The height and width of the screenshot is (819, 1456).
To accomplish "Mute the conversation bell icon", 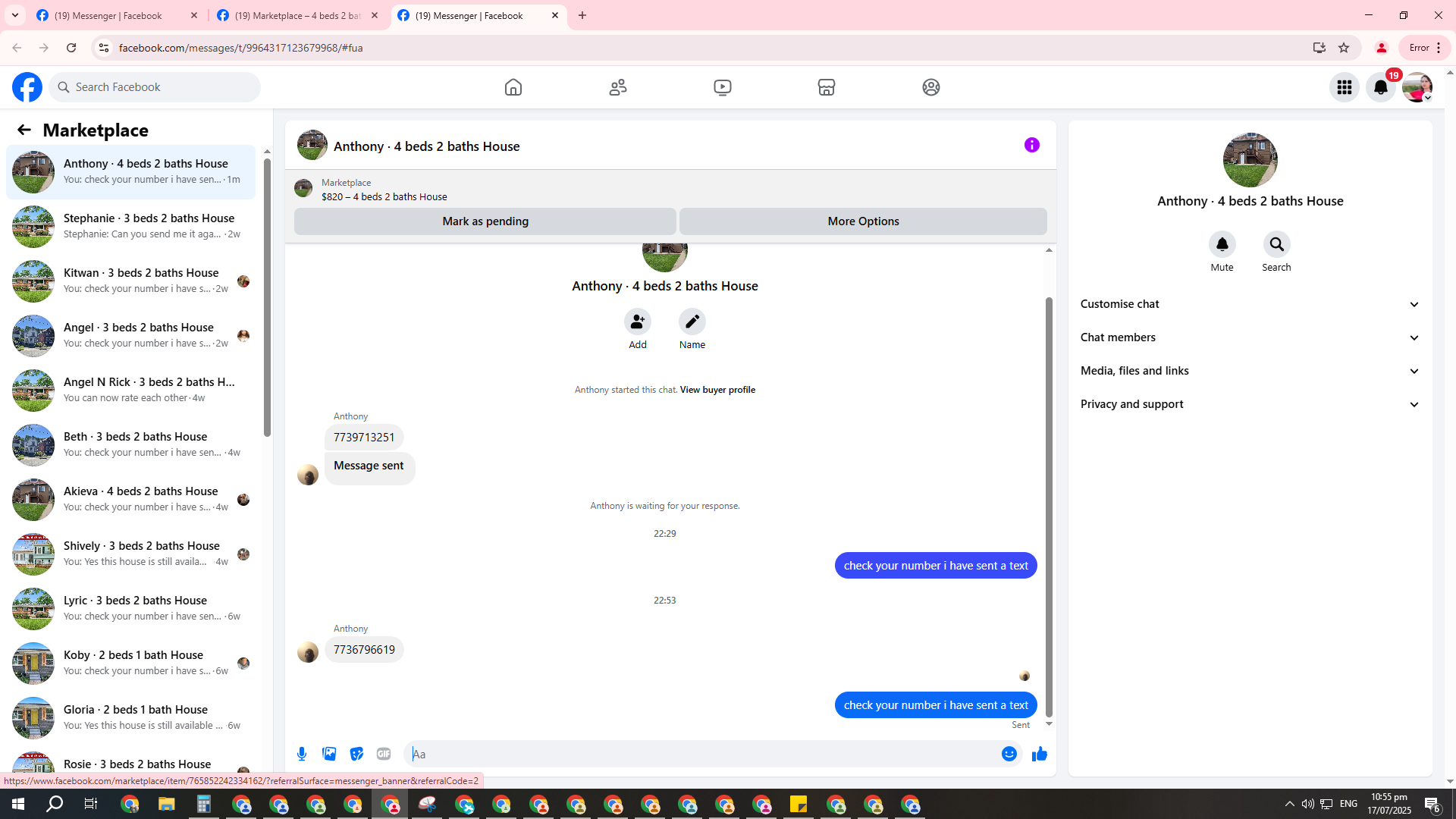I will pos(1222,244).
